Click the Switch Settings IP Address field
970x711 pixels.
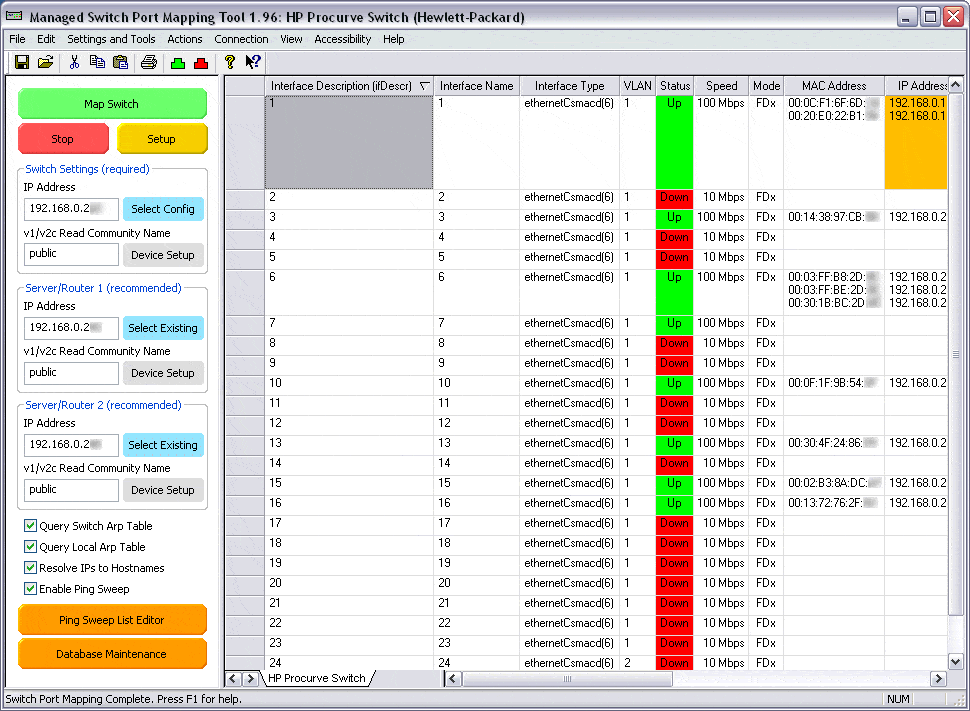tap(71, 209)
